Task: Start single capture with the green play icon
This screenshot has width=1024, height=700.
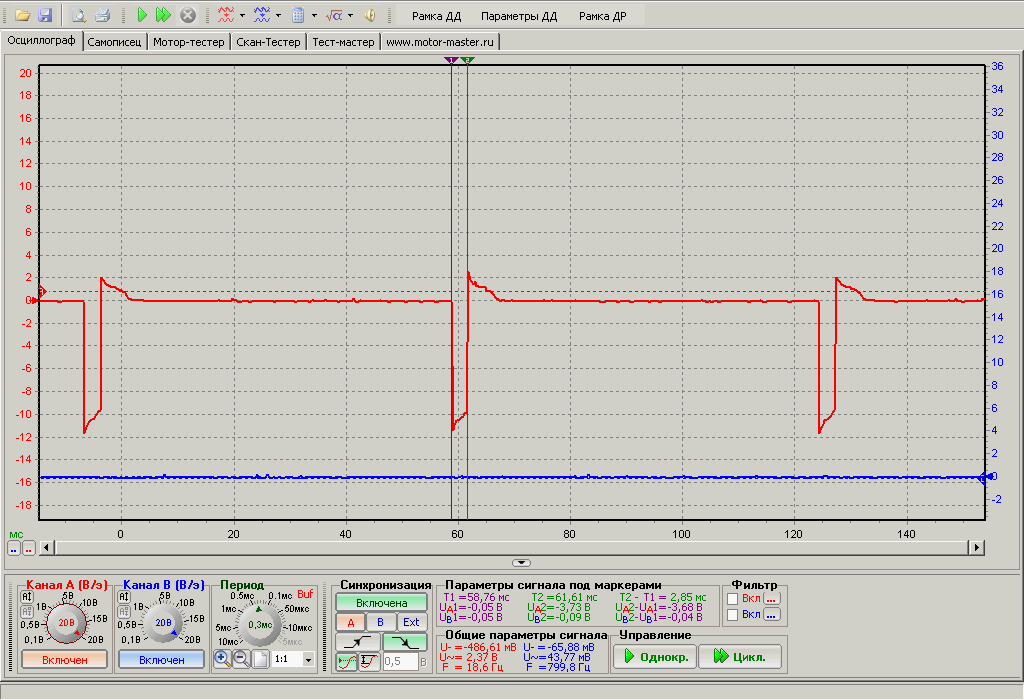Action: [x=142, y=15]
